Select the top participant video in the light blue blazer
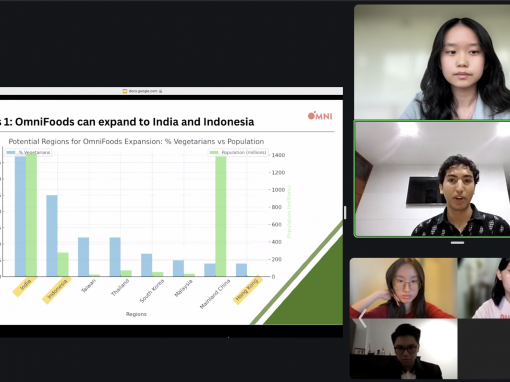The height and width of the screenshot is (382, 510). [x=432, y=62]
